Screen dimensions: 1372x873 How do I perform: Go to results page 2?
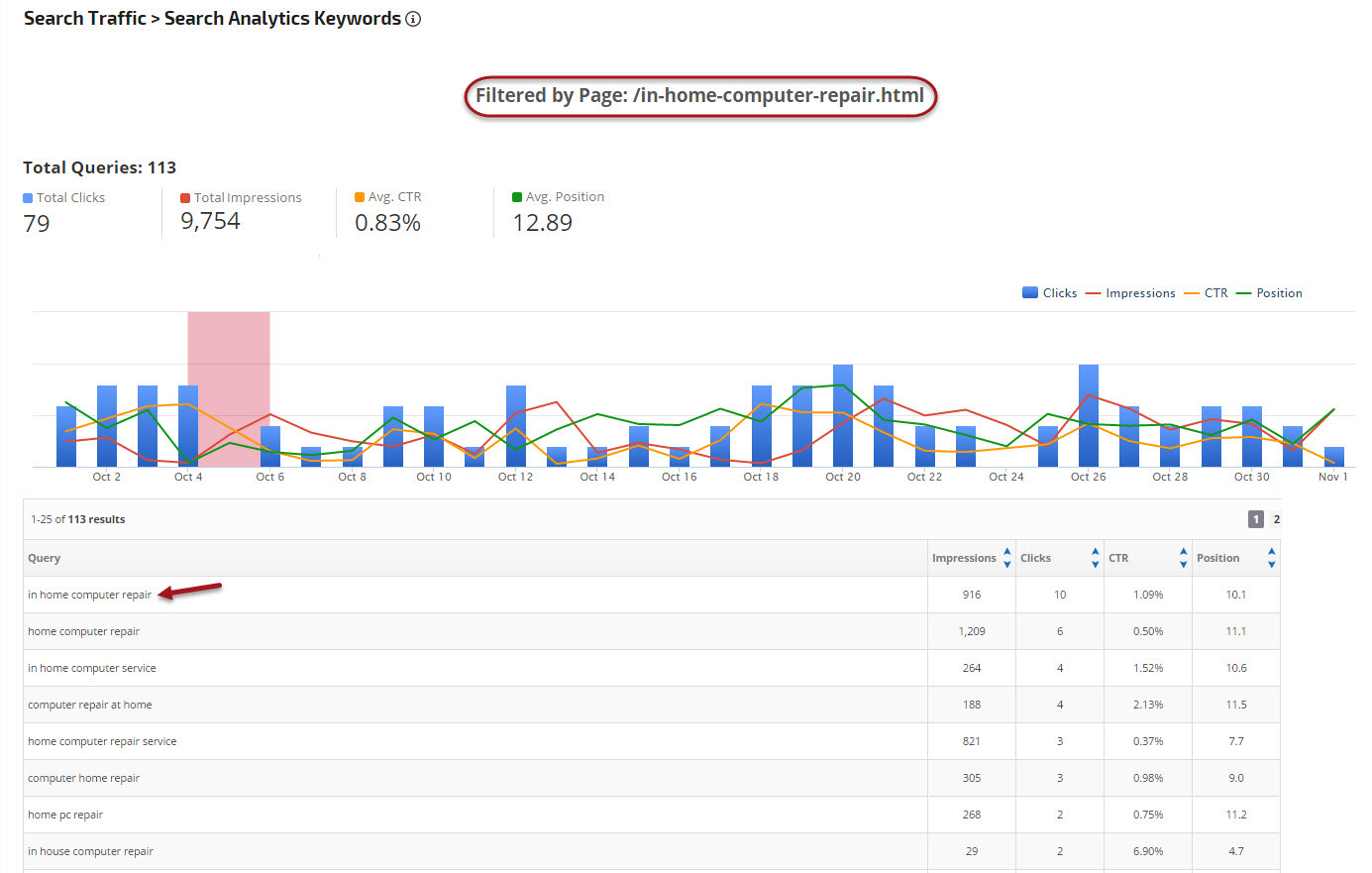coord(1276,519)
